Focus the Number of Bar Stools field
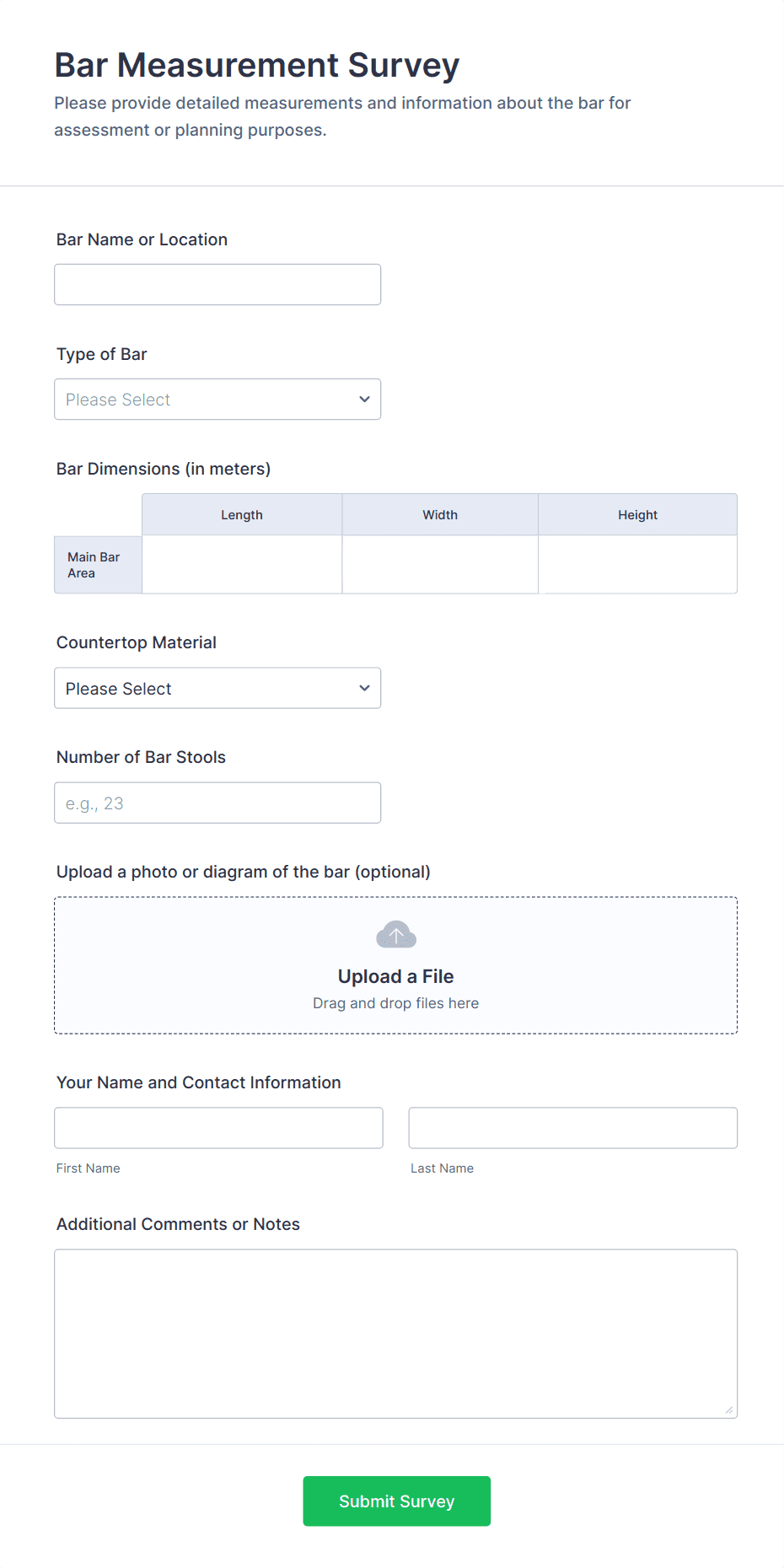Viewport: 784px width, 1568px height. 217,803
